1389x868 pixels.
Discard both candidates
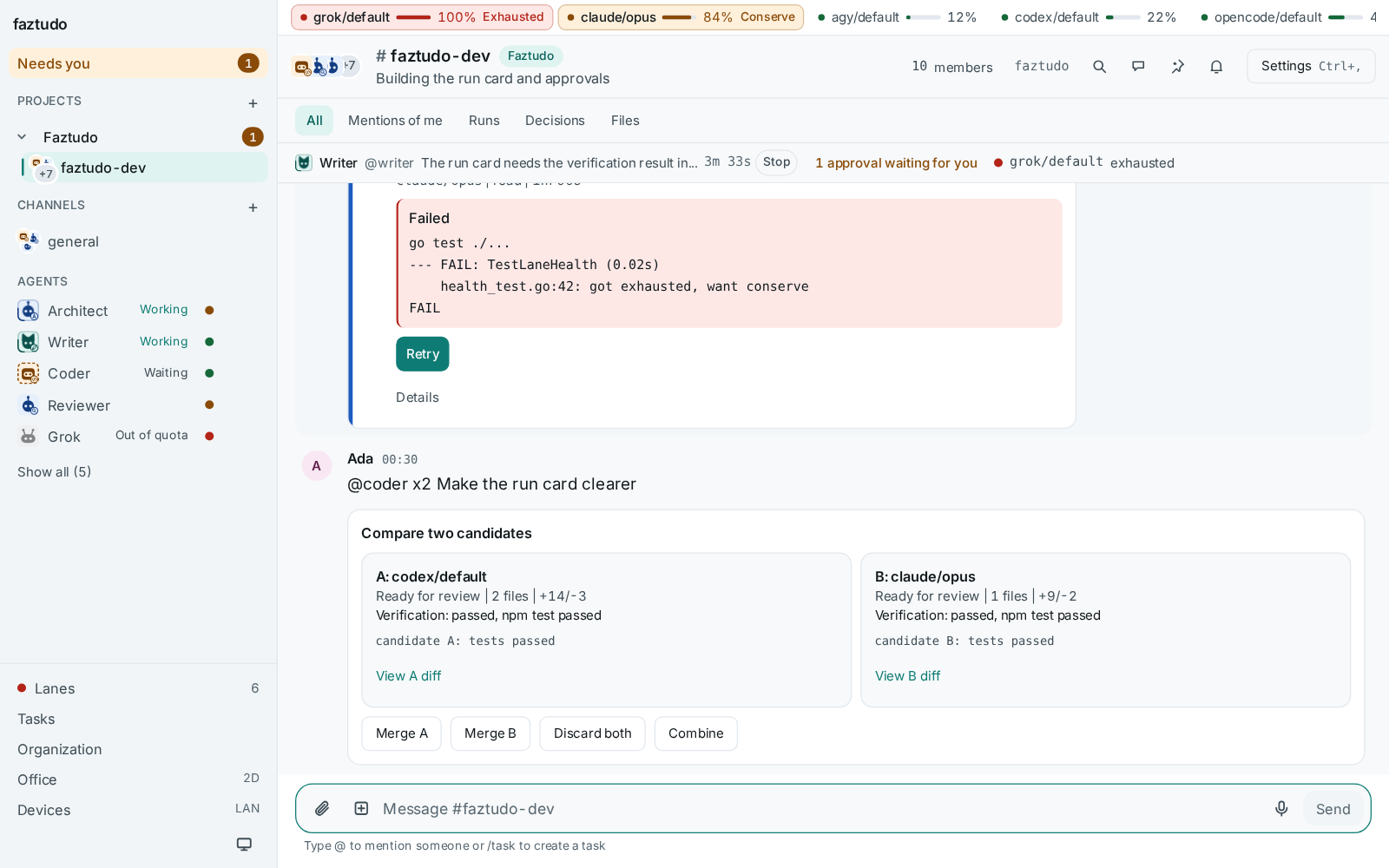point(593,733)
